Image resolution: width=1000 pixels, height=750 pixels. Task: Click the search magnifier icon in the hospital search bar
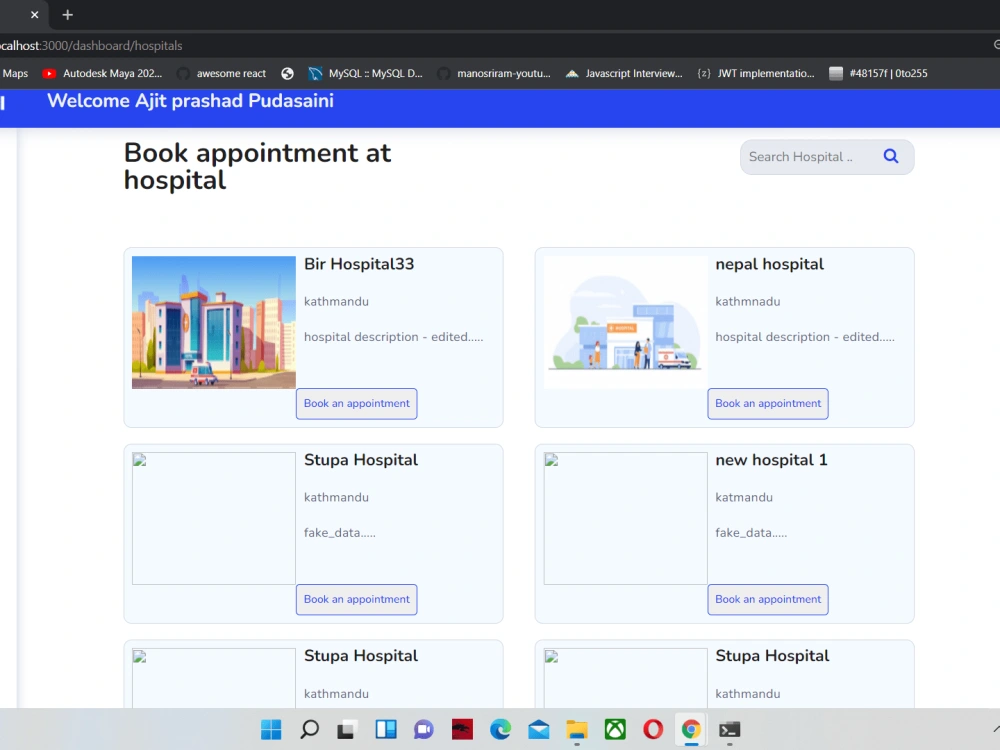tap(890, 156)
